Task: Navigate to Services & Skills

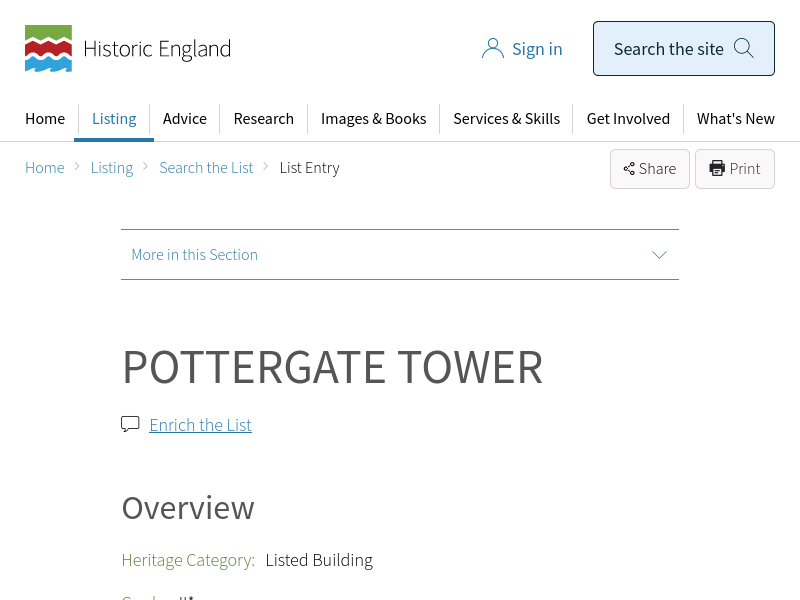Action: tap(506, 119)
